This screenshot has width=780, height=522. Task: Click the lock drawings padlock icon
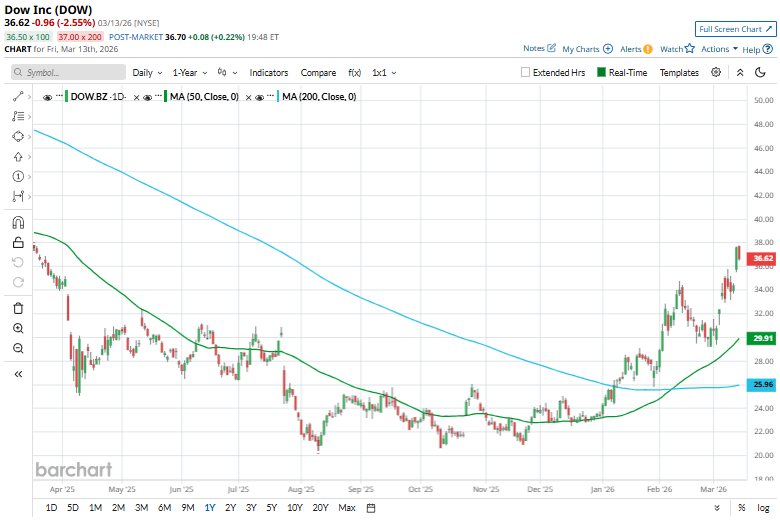pos(18,242)
